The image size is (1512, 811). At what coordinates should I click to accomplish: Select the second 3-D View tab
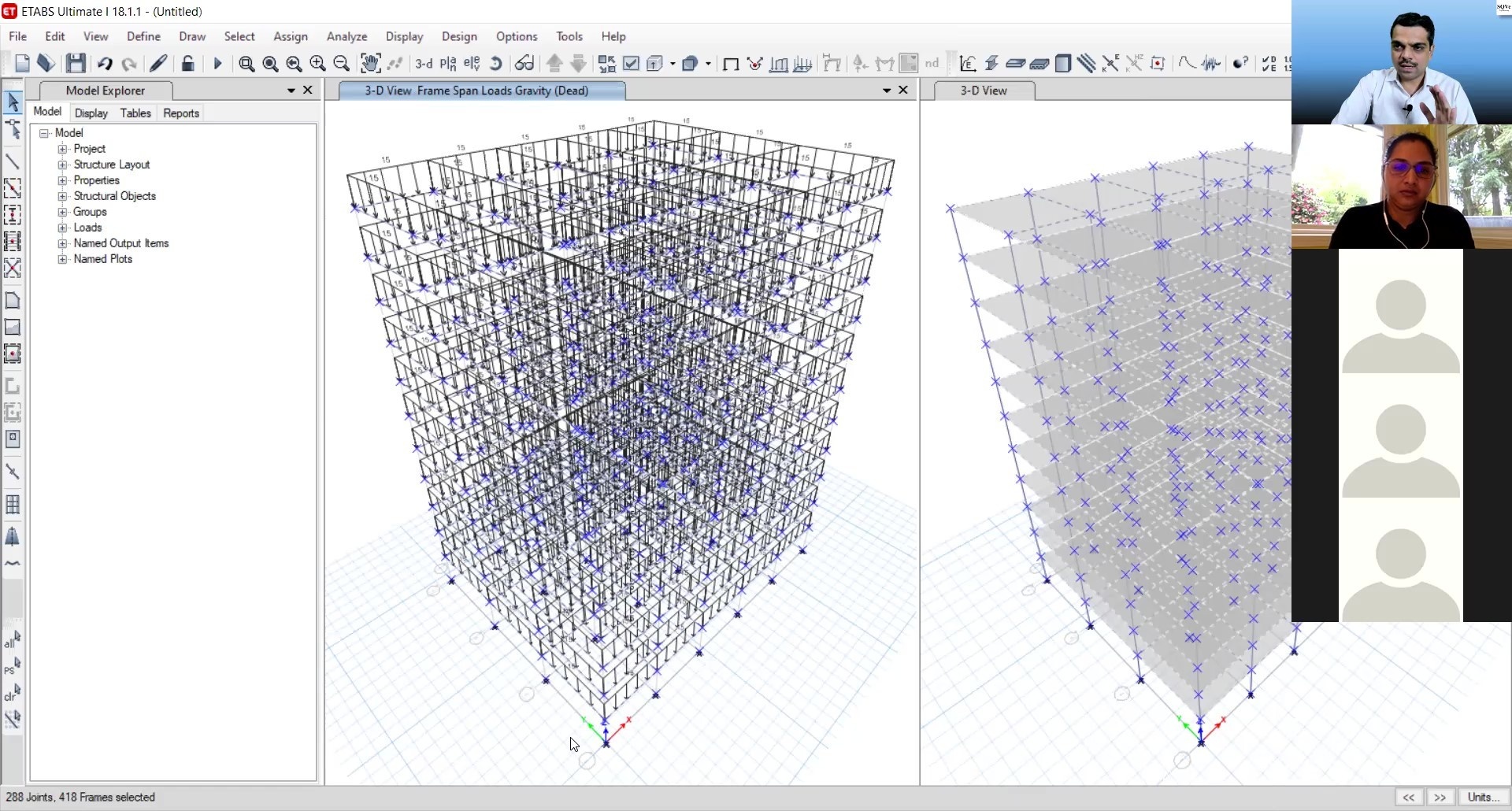(984, 91)
